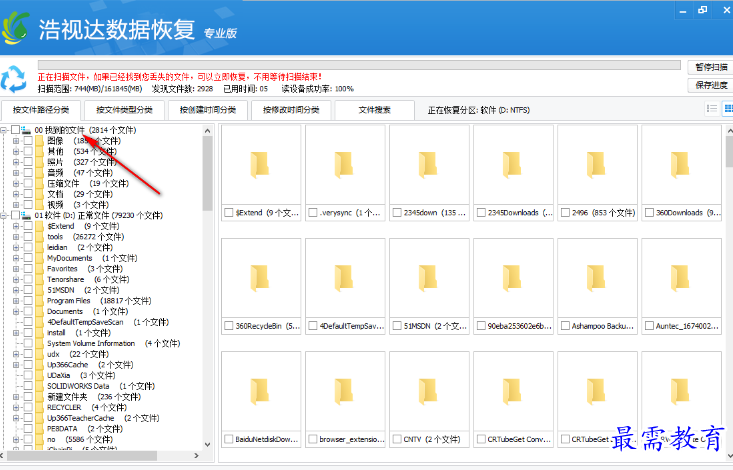Viewport: 733px width, 470px height.
Task: Expand the RECYCLER tree node
Action: click(x=16, y=407)
